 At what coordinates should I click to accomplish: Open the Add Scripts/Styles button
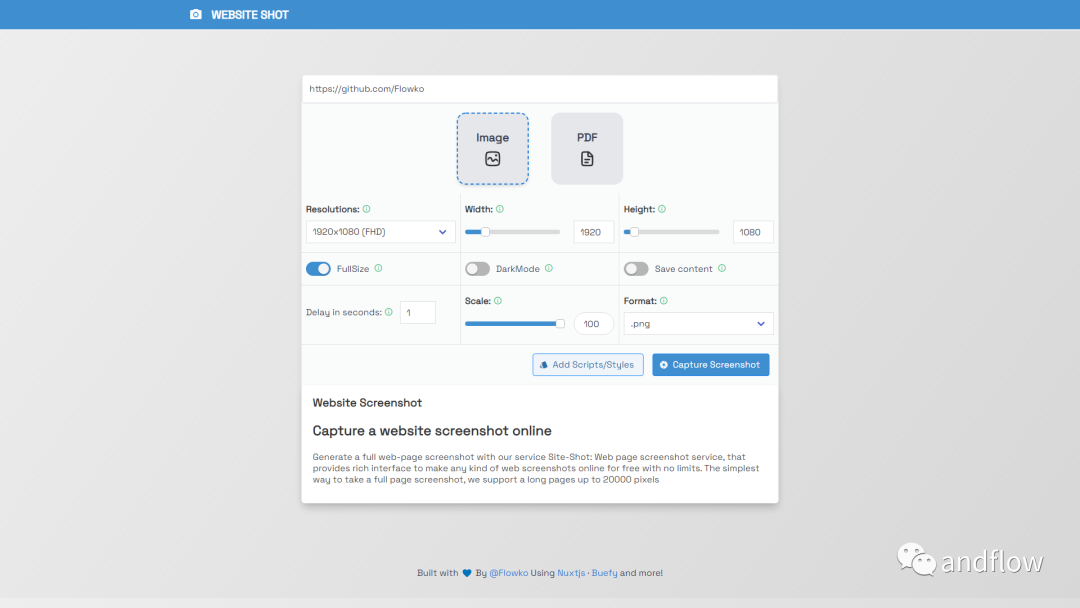pos(588,365)
